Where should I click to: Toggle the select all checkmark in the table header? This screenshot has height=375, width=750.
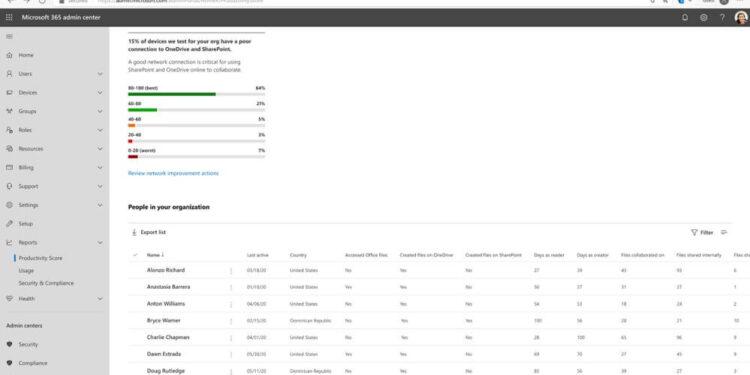pyautogui.click(x=135, y=255)
